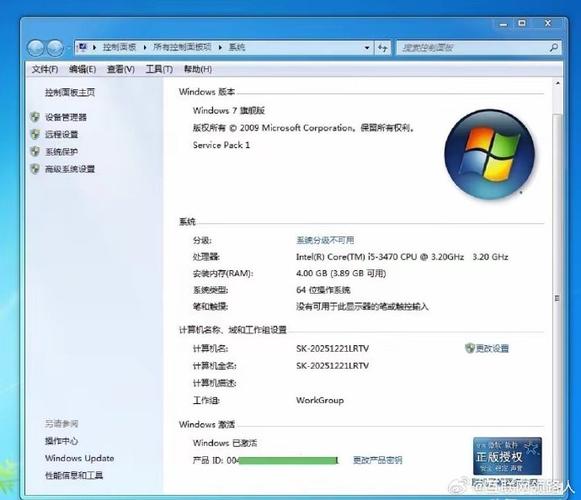The image size is (581, 500).
Task: Click the shield icon next to 系统保护
Action: [35, 151]
